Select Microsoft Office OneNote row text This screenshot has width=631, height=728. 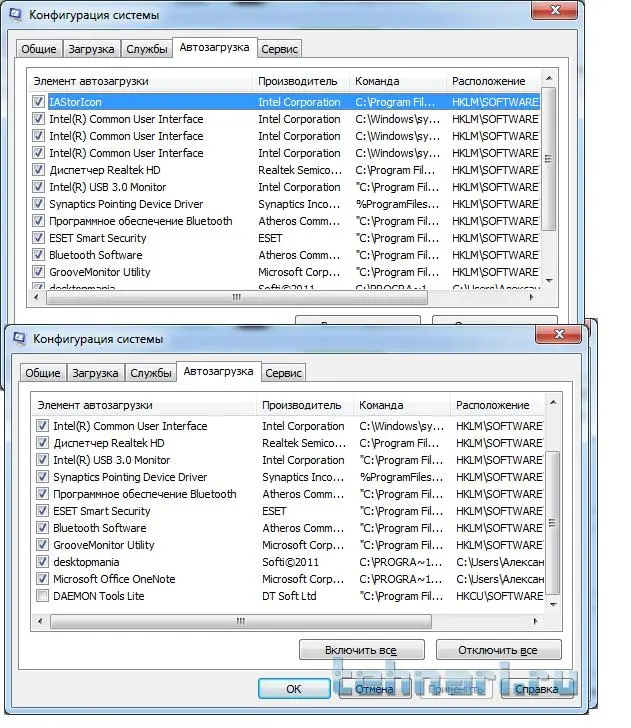point(114,579)
